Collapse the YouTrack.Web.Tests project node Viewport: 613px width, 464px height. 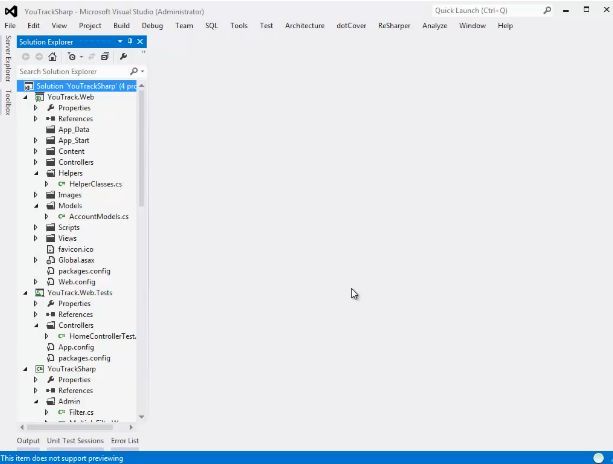click(25, 292)
